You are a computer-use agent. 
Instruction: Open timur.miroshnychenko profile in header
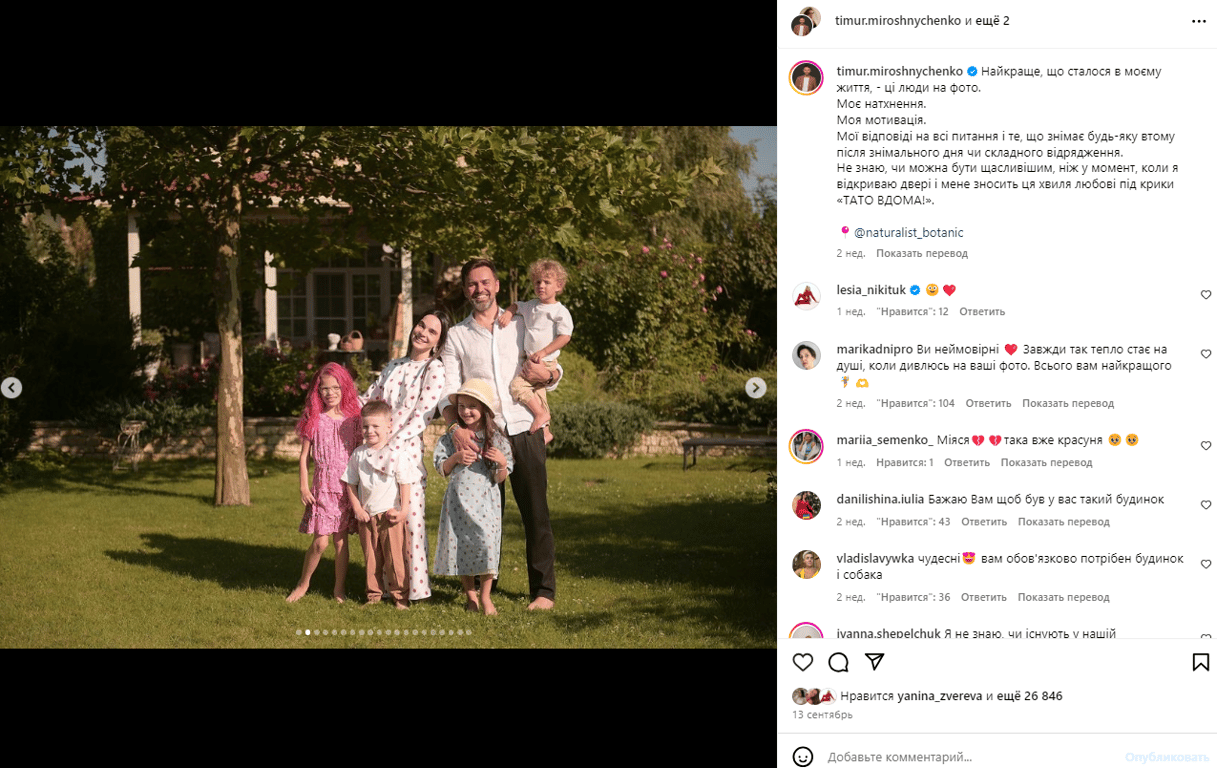pos(898,21)
